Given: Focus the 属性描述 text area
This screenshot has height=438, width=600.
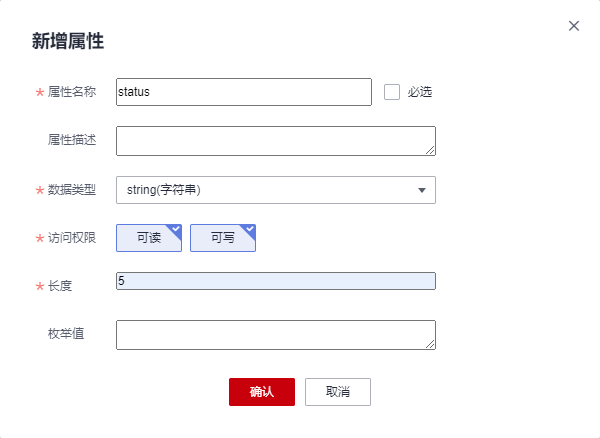Looking at the screenshot, I should [275, 141].
